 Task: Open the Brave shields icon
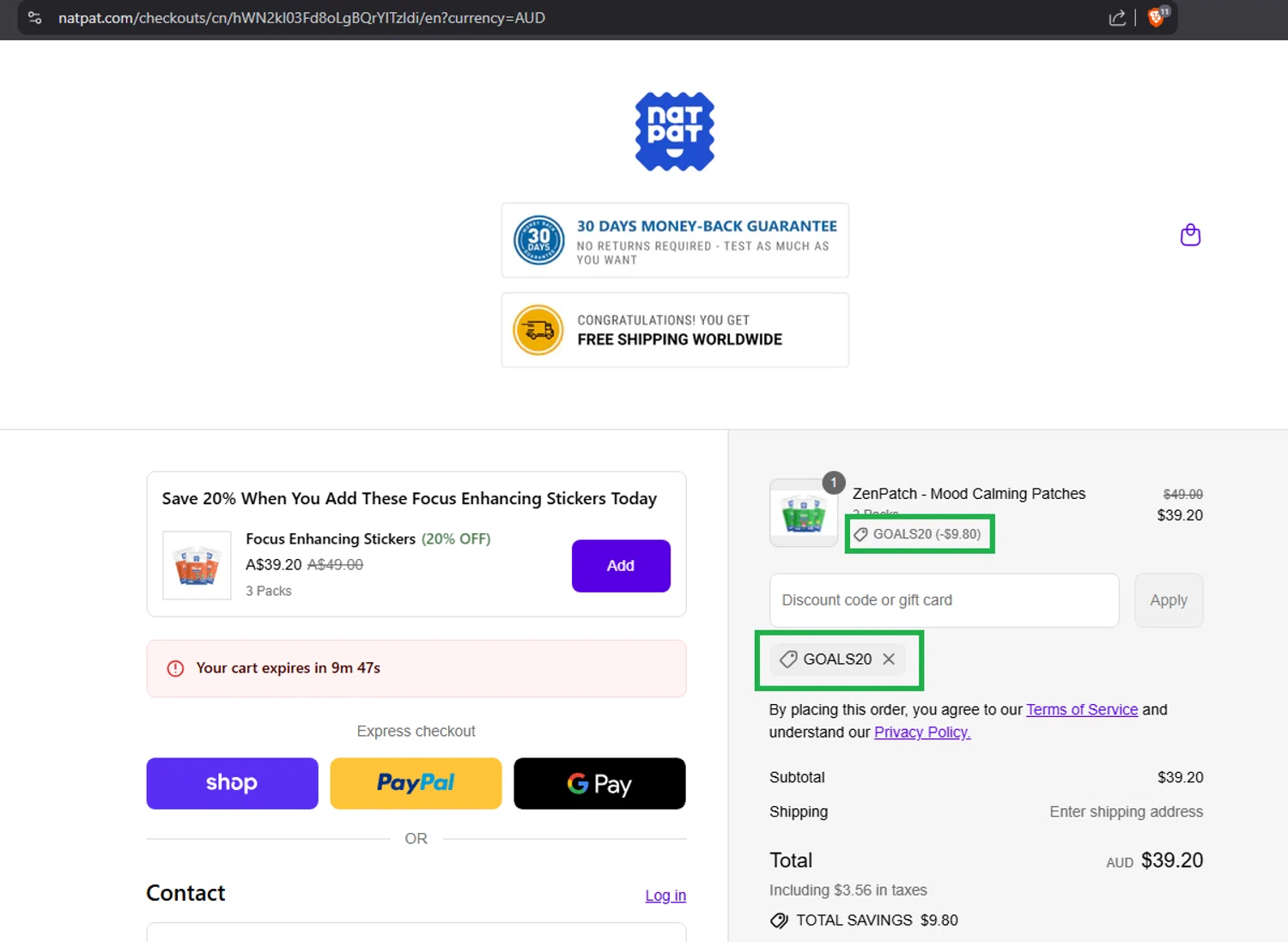pos(1157,17)
